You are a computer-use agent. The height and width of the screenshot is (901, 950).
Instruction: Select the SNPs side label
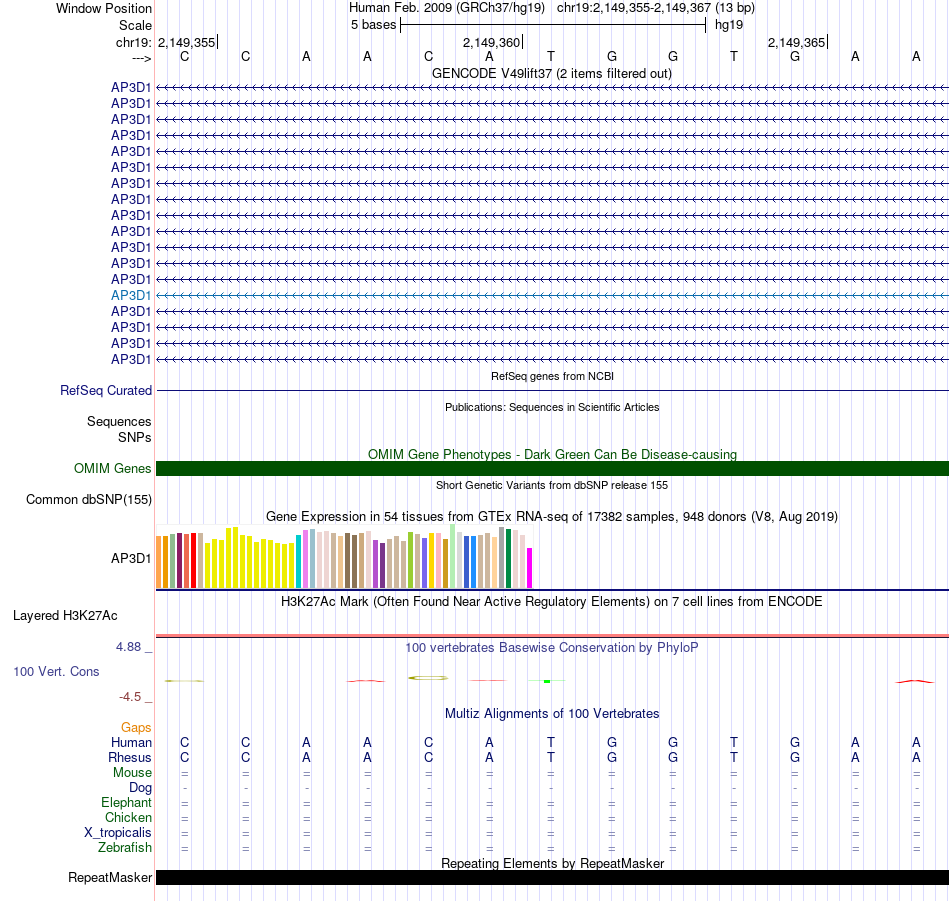(135, 437)
